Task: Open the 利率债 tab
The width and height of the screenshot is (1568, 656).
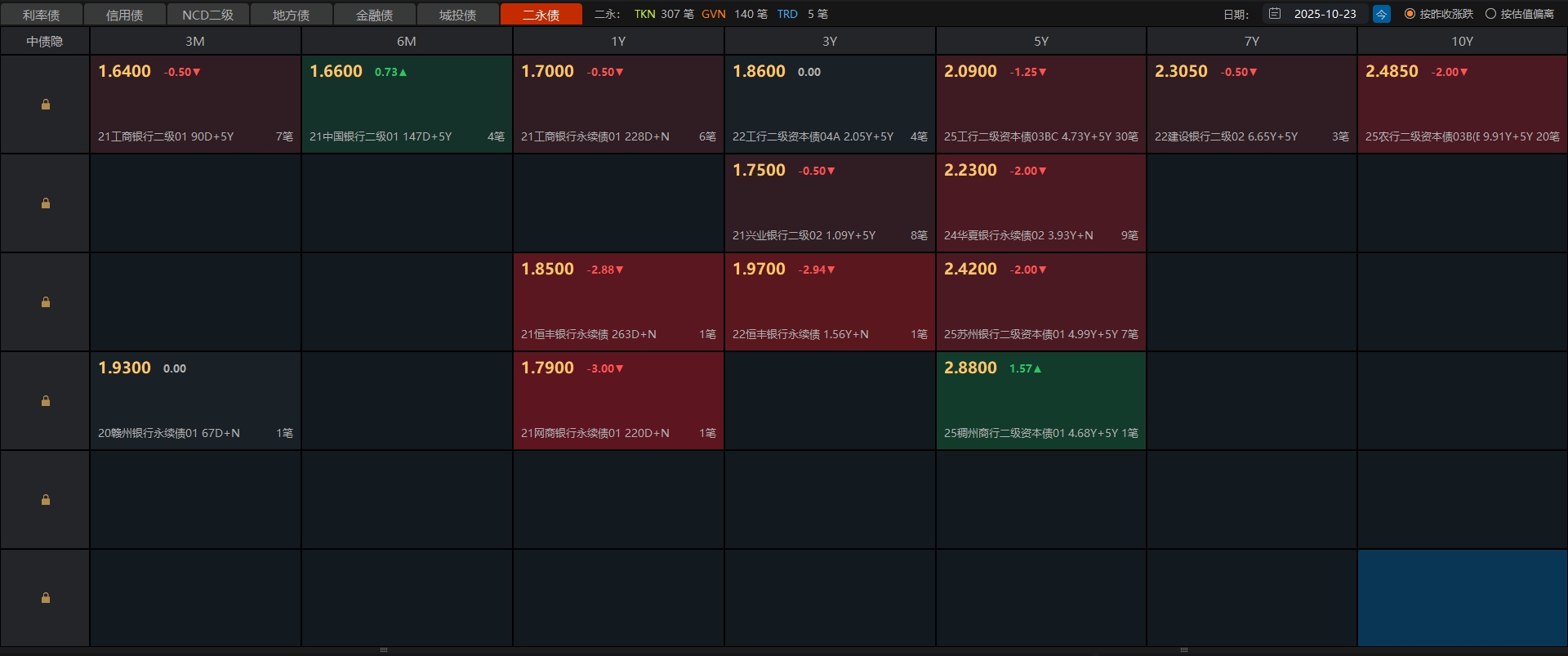Action: 41,15
